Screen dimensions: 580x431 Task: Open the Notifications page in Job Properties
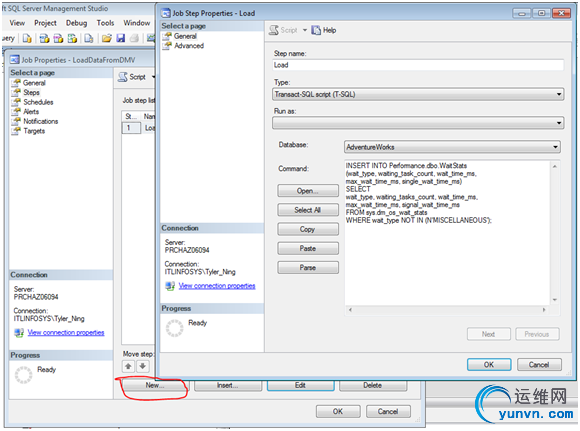pos(41,121)
